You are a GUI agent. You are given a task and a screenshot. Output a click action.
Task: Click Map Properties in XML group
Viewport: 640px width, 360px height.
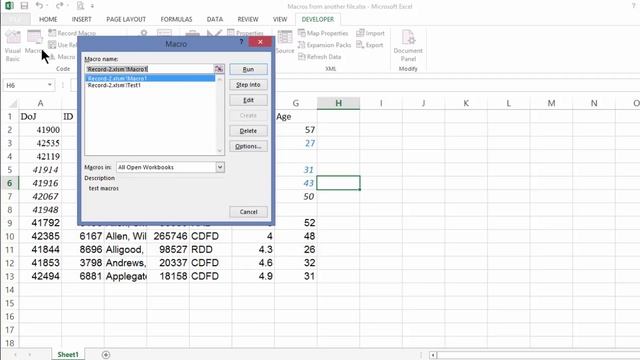click(x=323, y=33)
